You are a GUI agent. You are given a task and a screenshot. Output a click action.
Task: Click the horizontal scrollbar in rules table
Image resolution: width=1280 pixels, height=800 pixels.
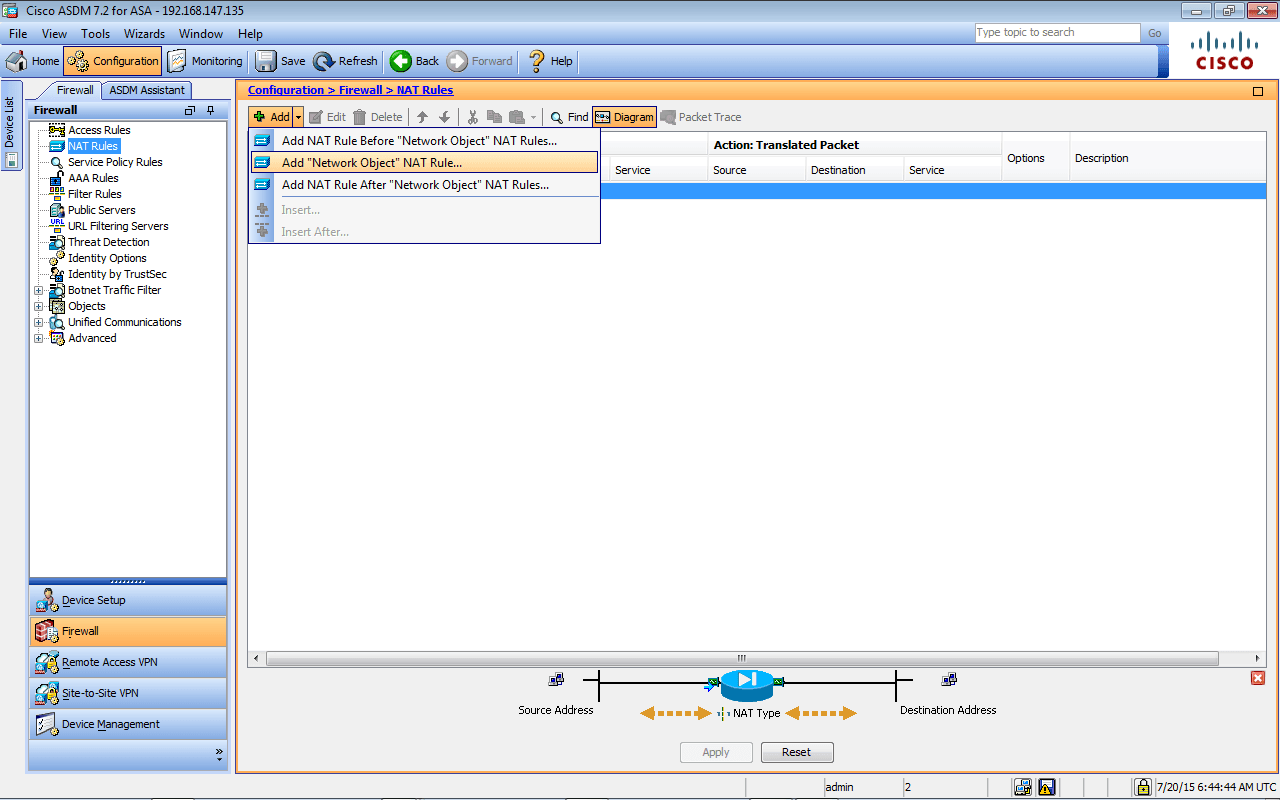click(x=742, y=659)
